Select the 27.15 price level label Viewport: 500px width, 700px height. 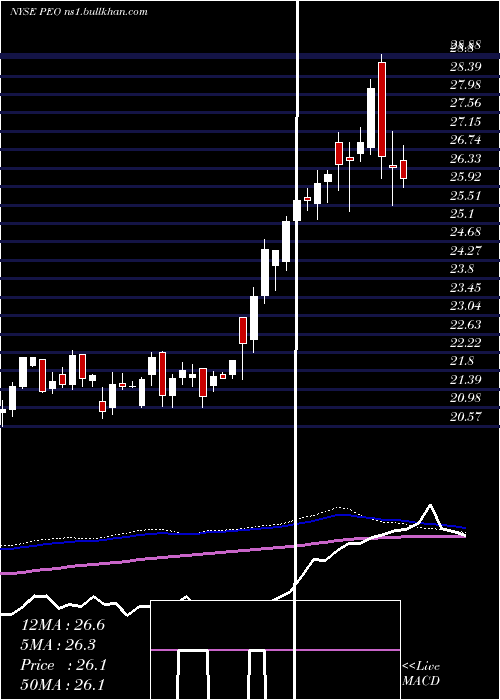(466, 121)
